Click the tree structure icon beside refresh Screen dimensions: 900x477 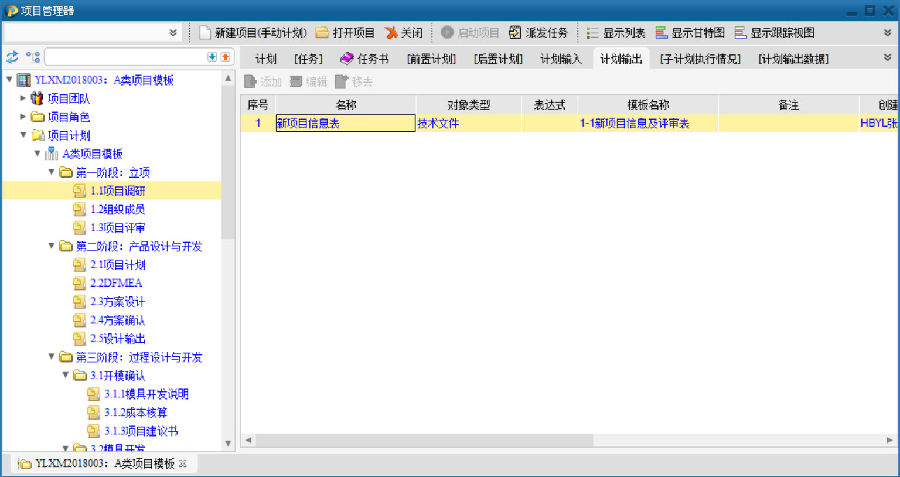(33, 57)
